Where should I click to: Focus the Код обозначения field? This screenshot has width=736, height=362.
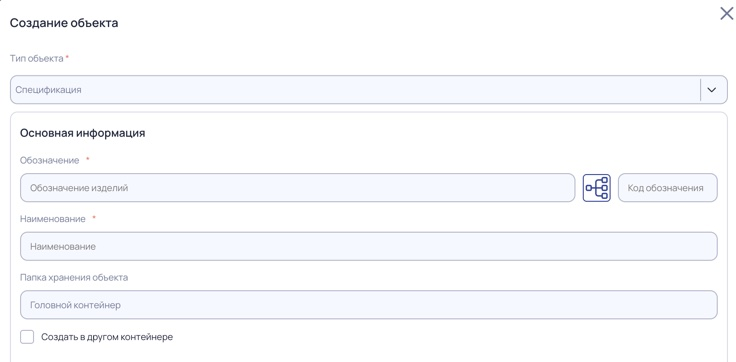(667, 188)
